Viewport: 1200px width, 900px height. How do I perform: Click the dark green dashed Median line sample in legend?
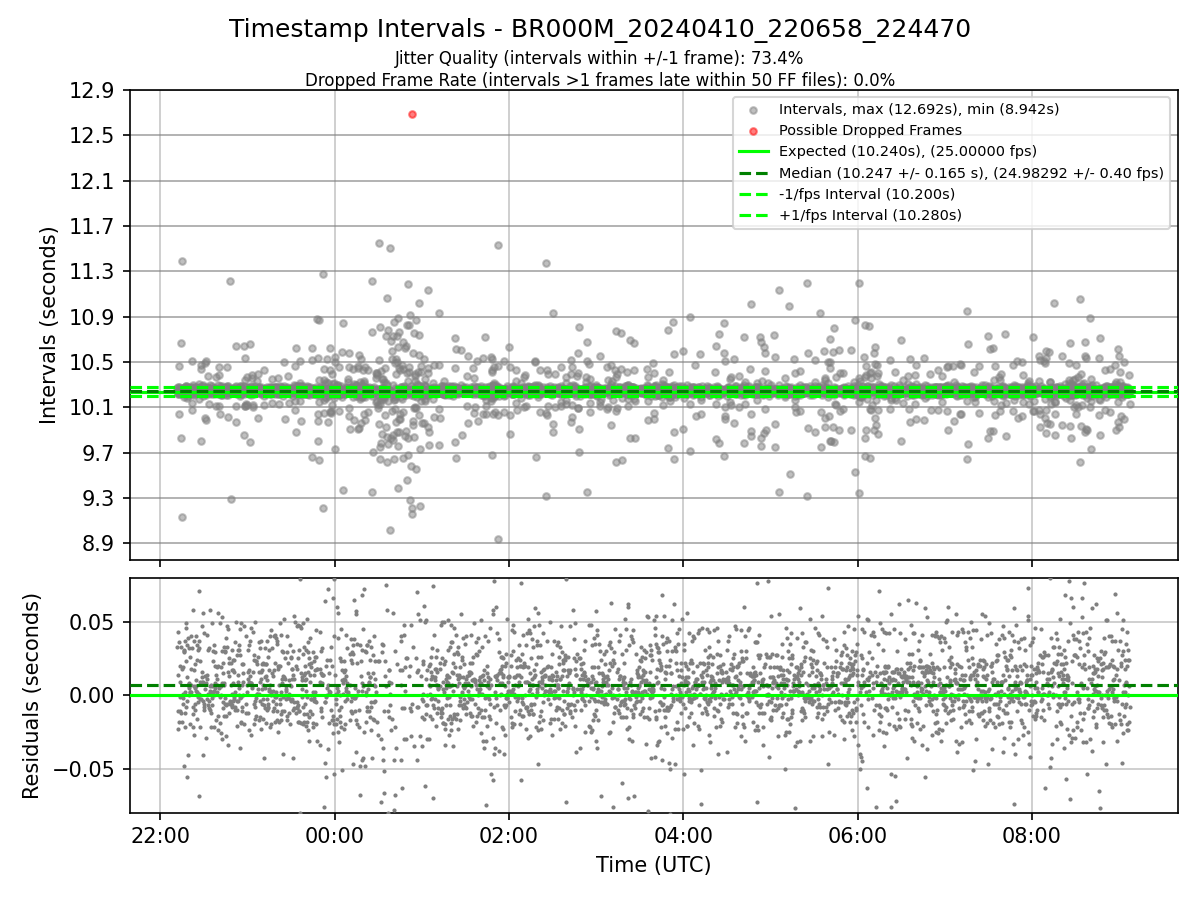click(753, 173)
